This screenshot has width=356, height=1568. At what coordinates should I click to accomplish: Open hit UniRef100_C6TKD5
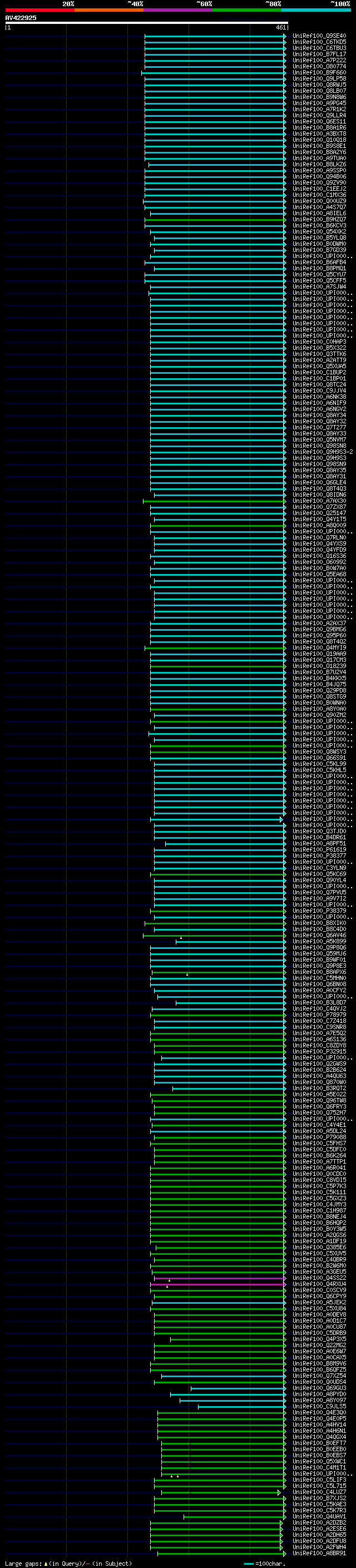pos(319,42)
